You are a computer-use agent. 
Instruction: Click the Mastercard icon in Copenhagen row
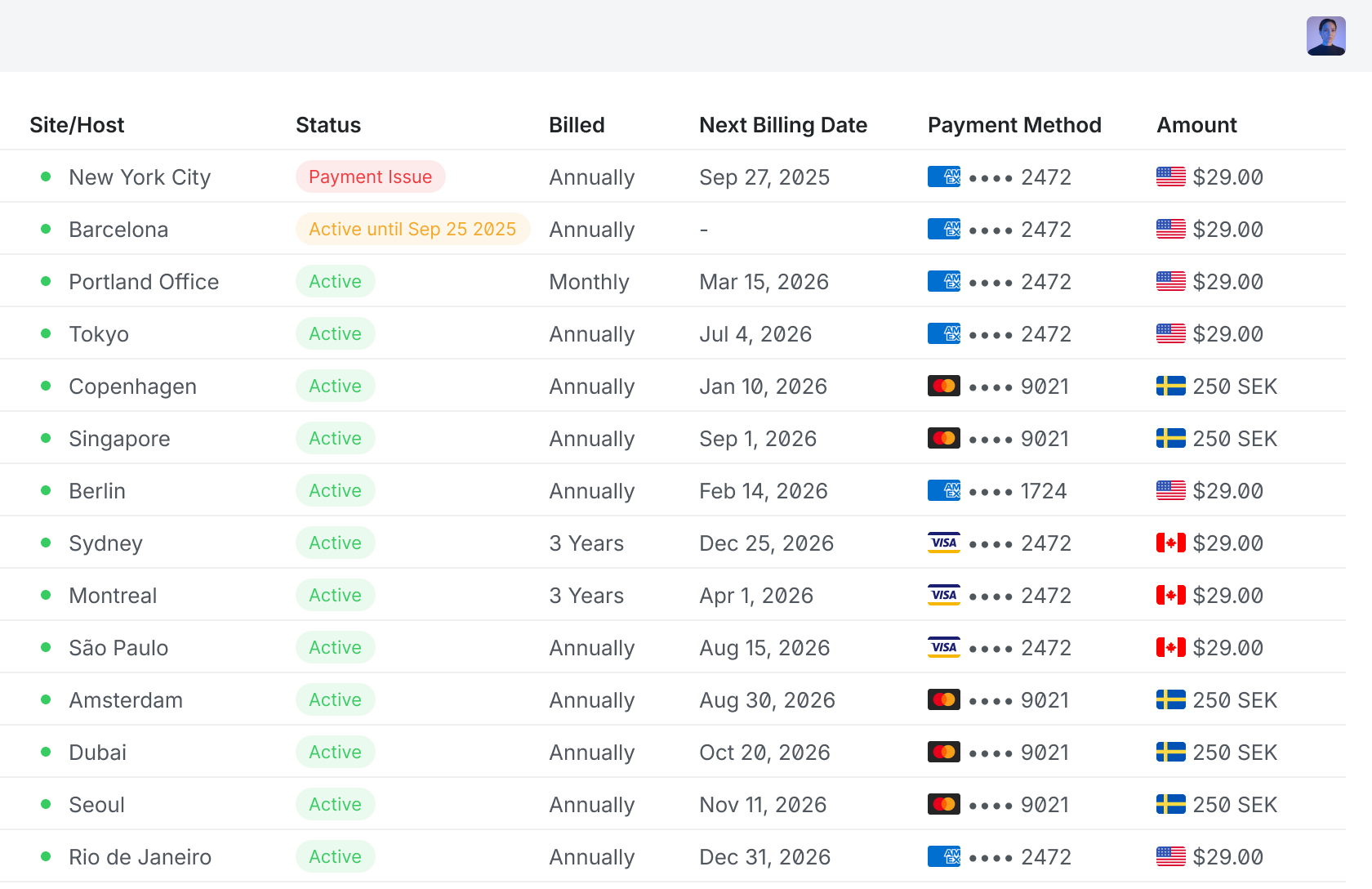click(944, 386)
